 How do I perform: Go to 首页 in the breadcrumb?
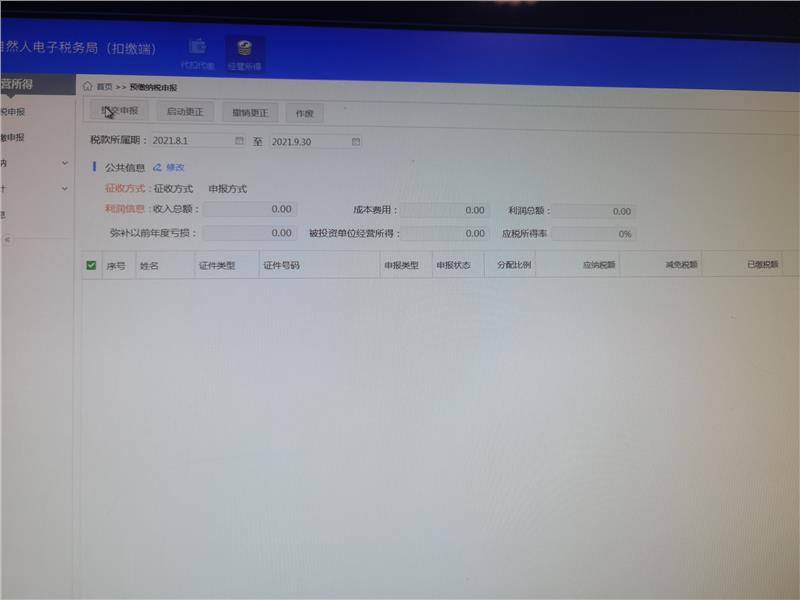coord(104,88)
